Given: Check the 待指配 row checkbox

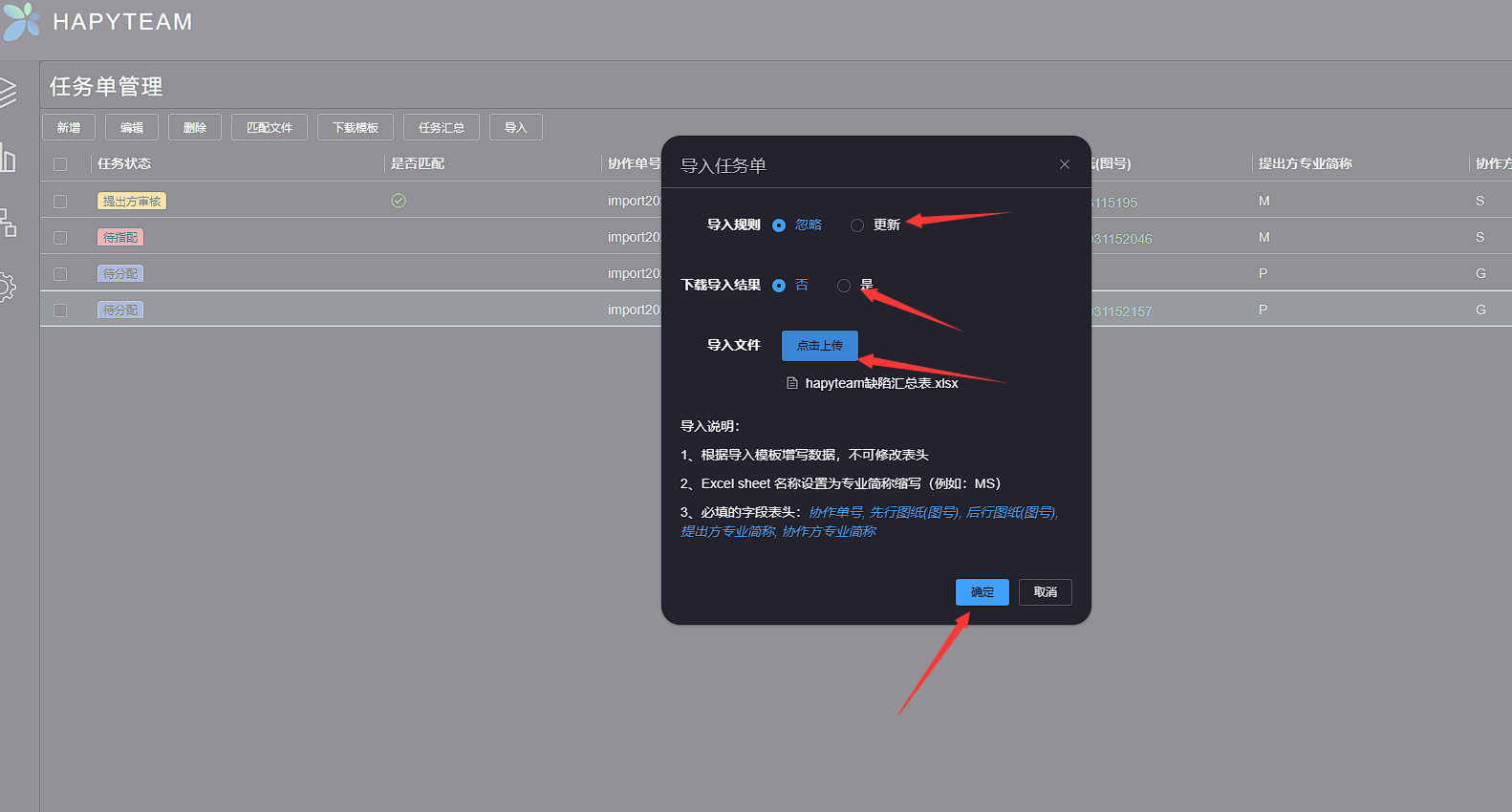Looking at the screenshot, I should click(x=60, y=238).
